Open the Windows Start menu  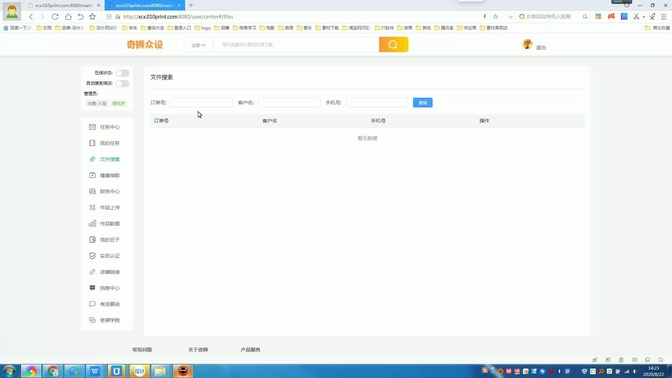pos(9,371)
